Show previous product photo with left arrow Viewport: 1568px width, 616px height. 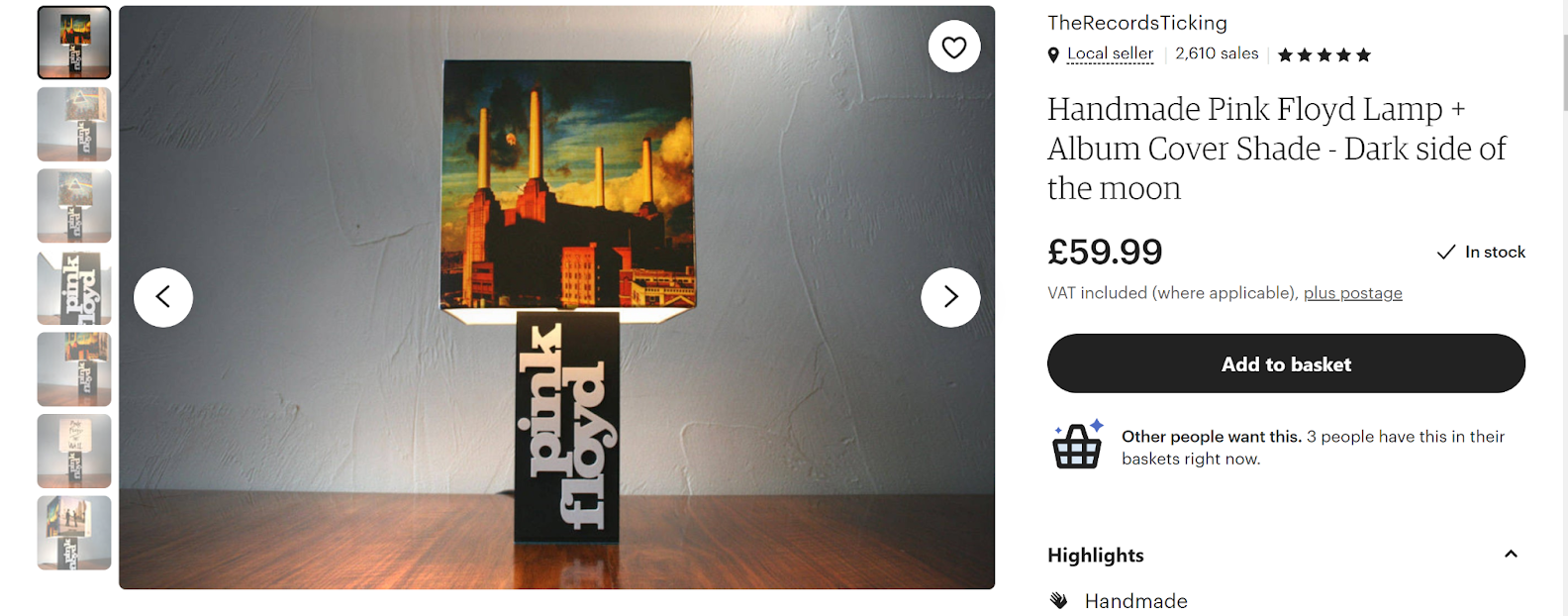pyautogui.click(x=163, y=297)
